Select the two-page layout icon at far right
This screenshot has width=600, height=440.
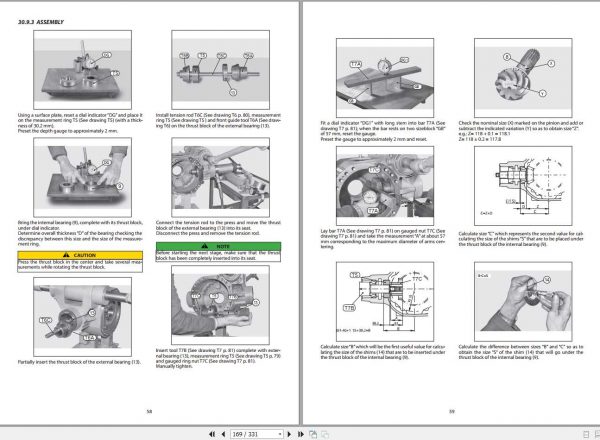tap(597, 435)
